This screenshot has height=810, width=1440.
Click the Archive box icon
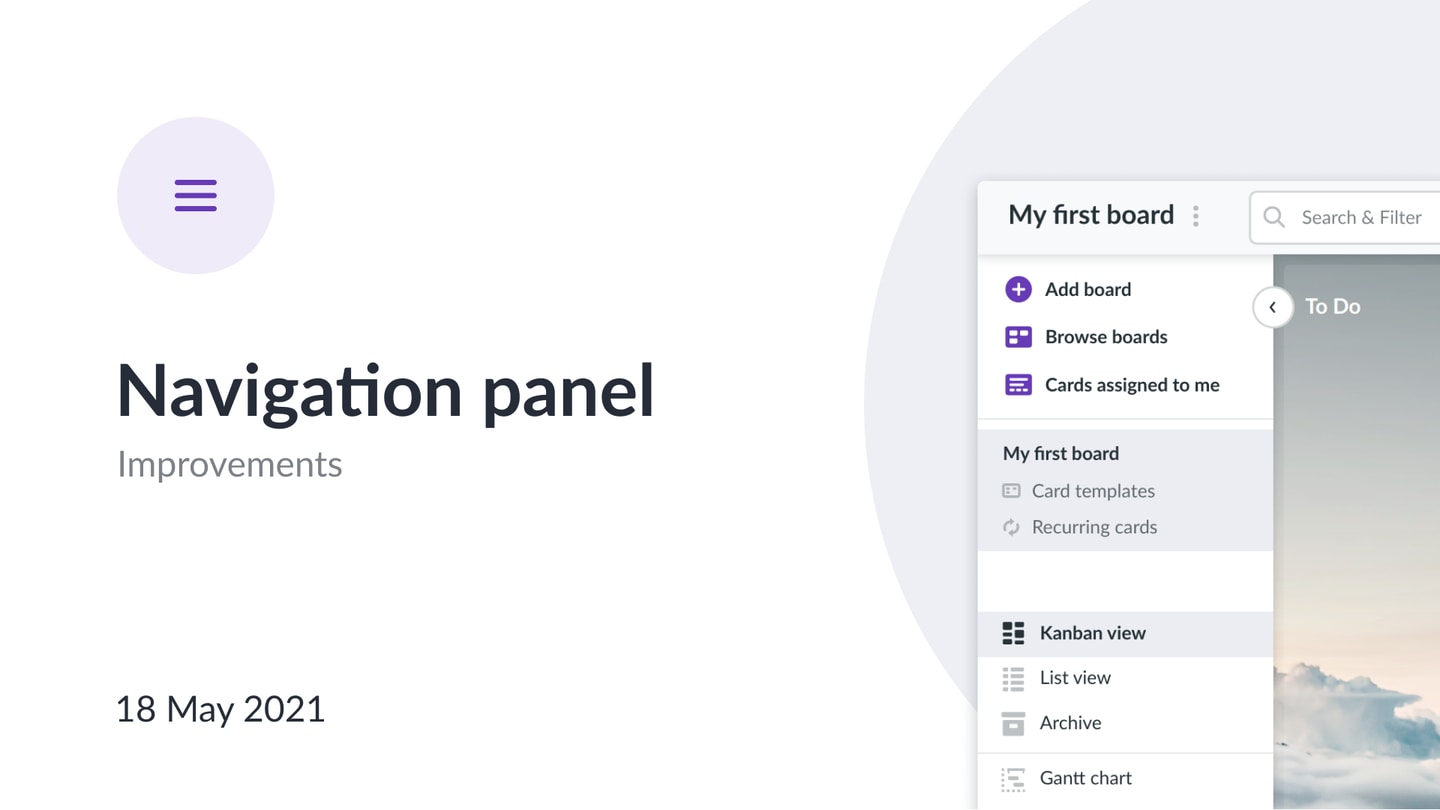pyautogui.click(x=1013, y=723)
